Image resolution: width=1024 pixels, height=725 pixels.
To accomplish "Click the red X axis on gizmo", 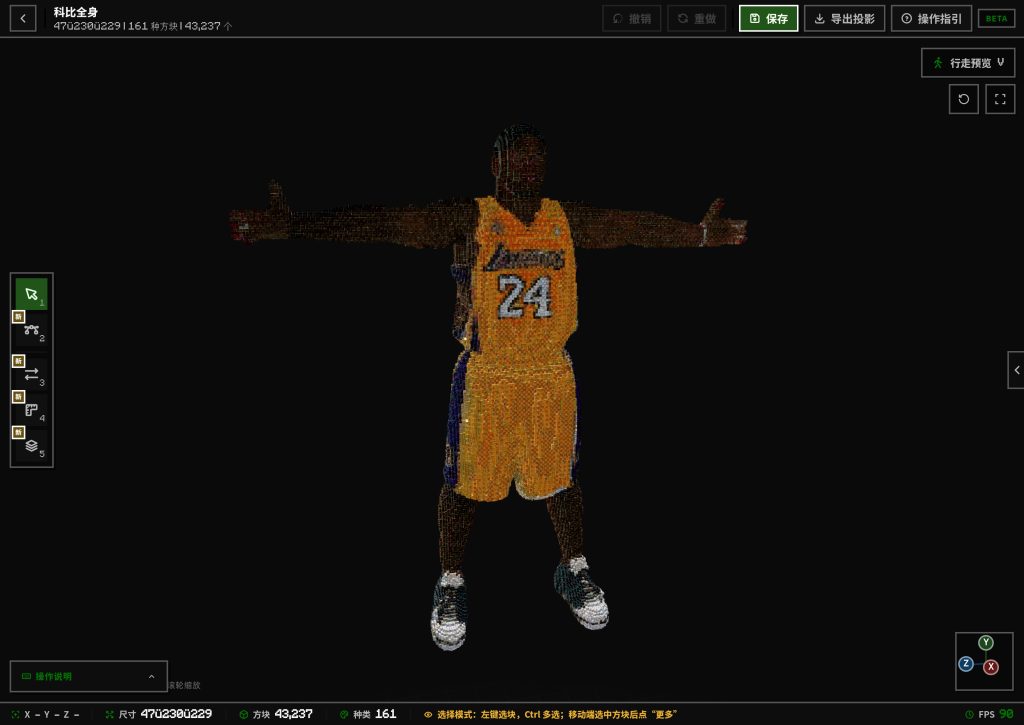I will (x=991, y=667).
